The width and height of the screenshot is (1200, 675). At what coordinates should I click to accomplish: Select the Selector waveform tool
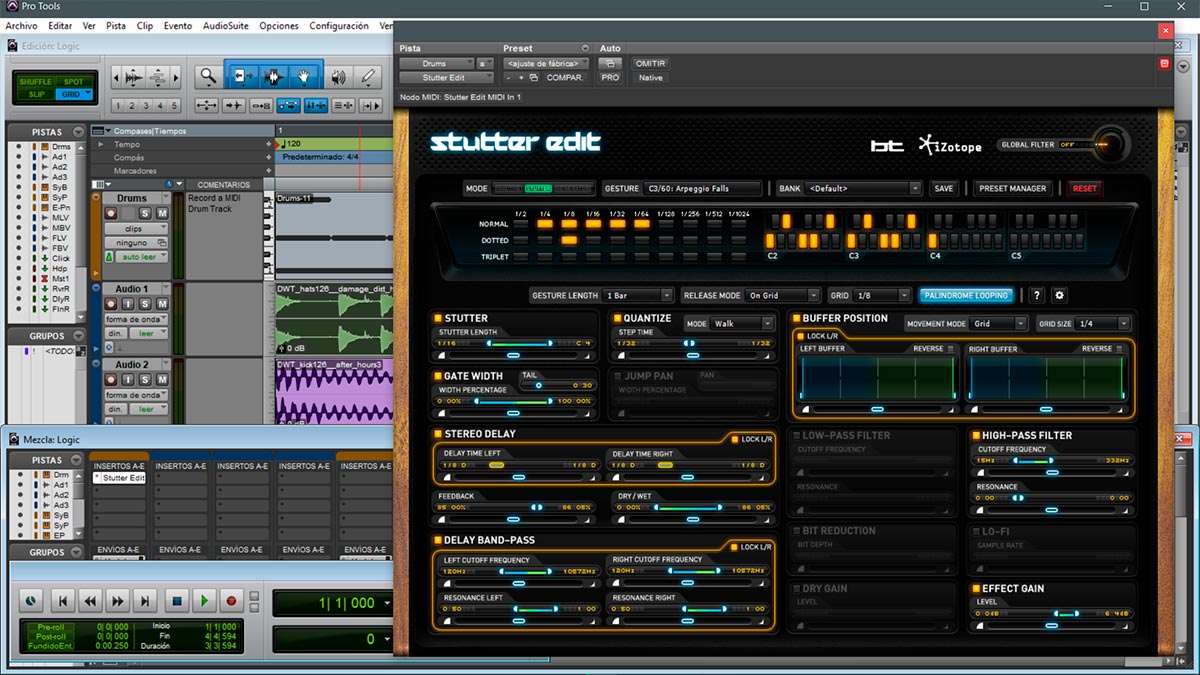[x=273, y=76]
